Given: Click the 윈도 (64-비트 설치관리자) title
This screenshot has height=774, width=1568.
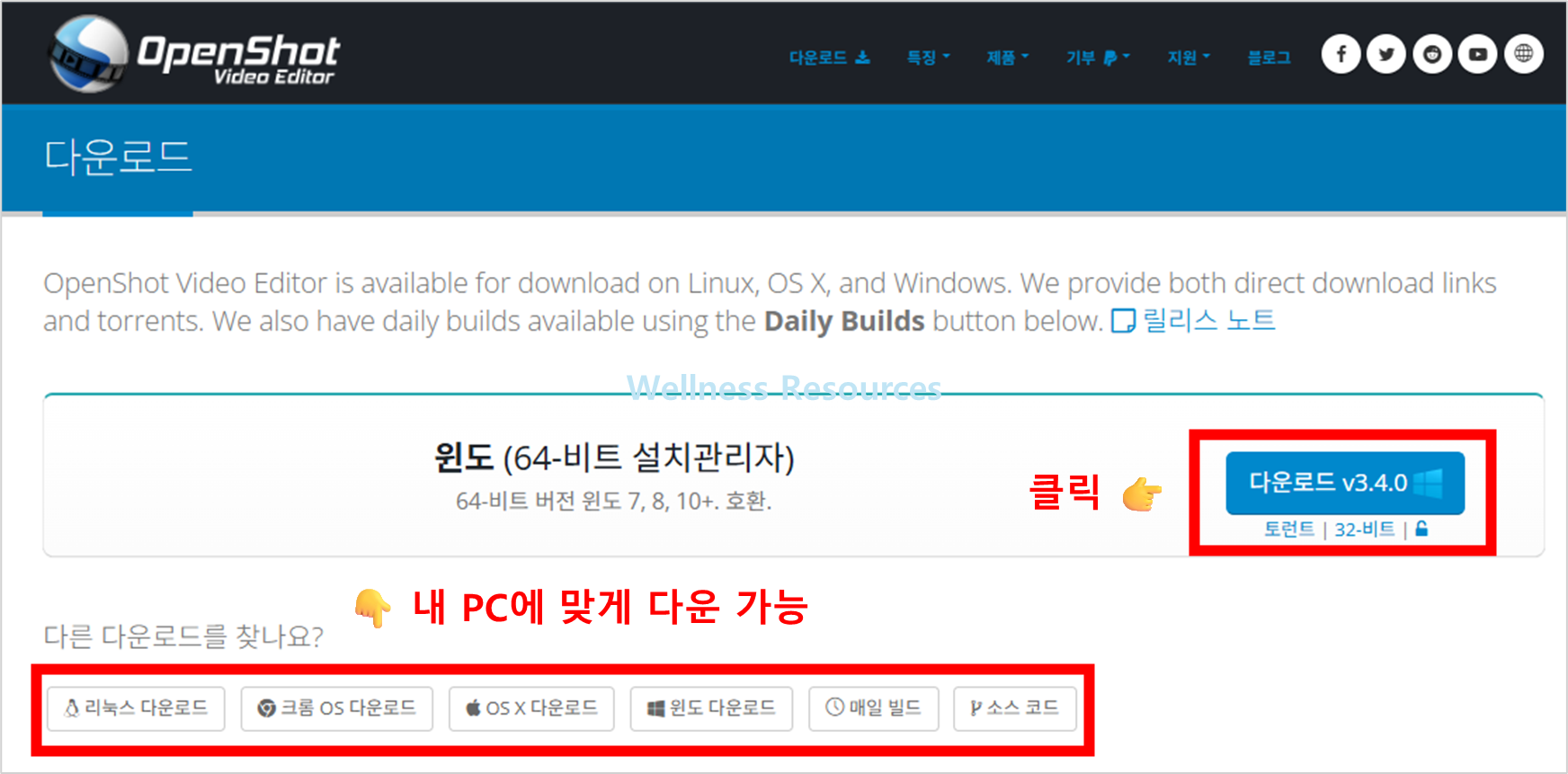Looking at the screenshot, I should 614,458.
